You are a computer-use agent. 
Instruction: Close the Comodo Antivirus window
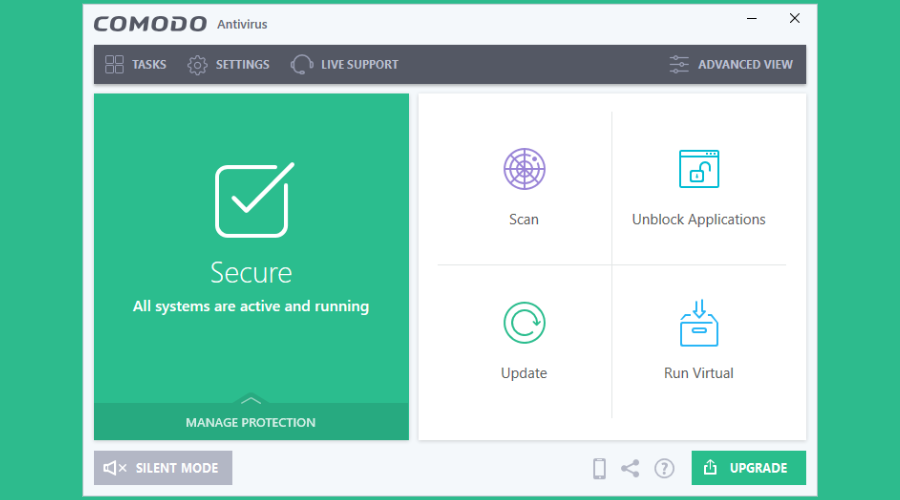coord(794,18)
